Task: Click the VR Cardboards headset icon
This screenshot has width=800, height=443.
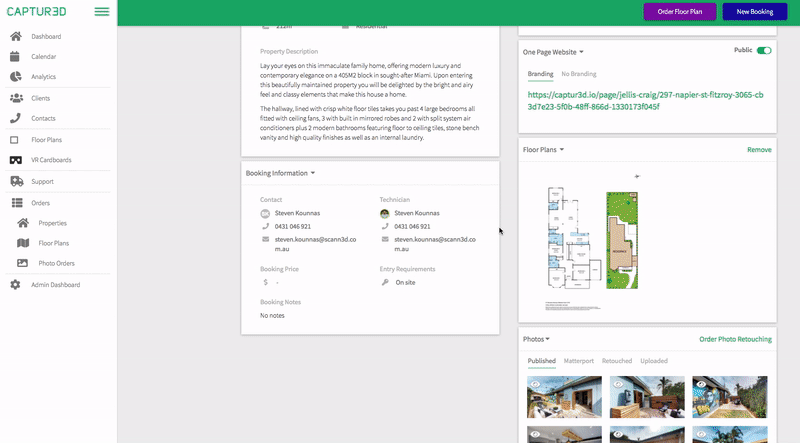Action: 16,160
